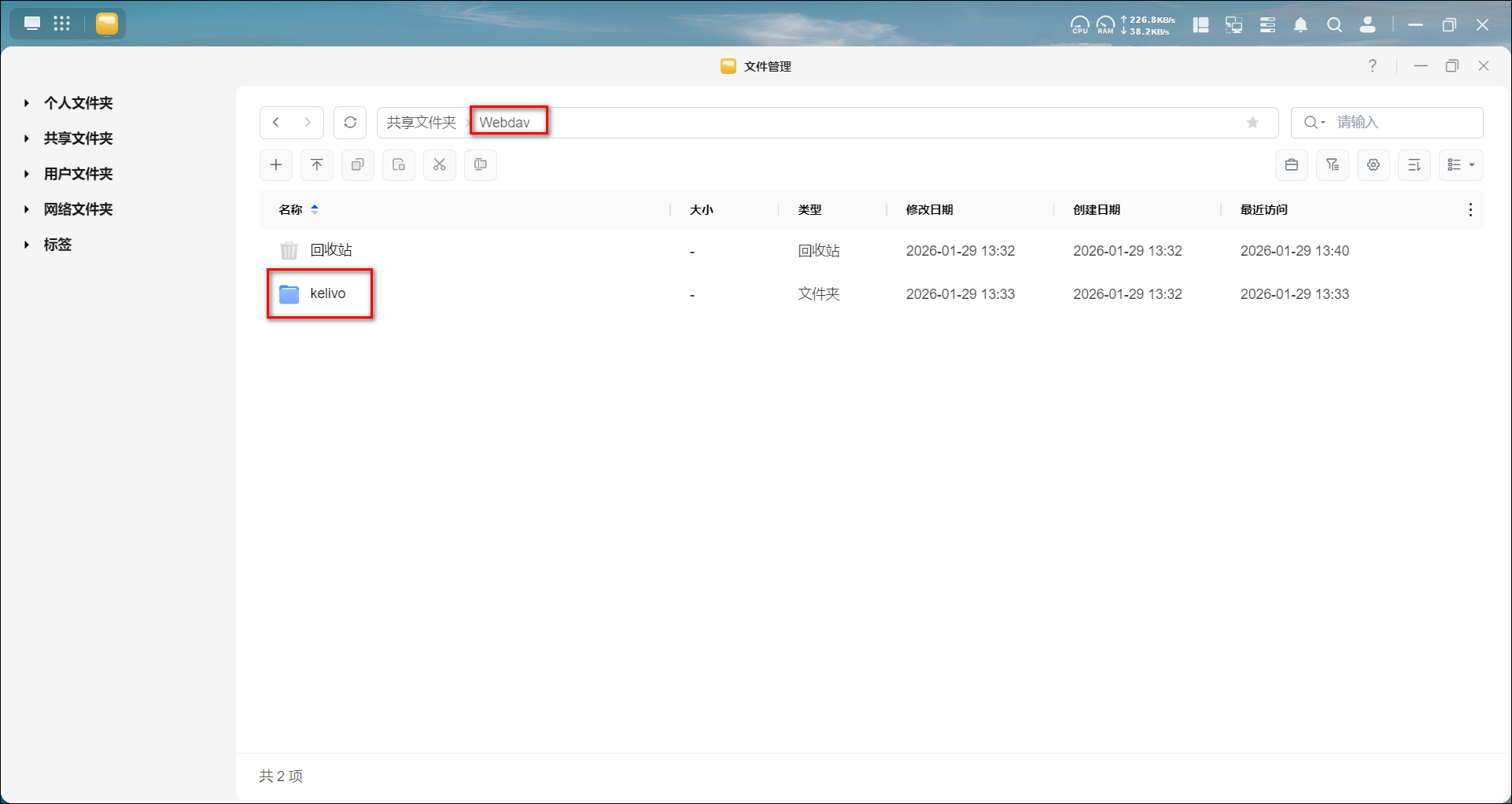Click the upload arrow icon in toolbar
This screenshot has width=1512, height=804.
pos(317,165)
